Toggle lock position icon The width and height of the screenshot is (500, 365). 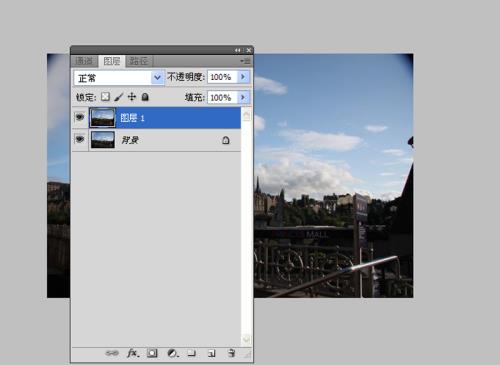[132, 97]
